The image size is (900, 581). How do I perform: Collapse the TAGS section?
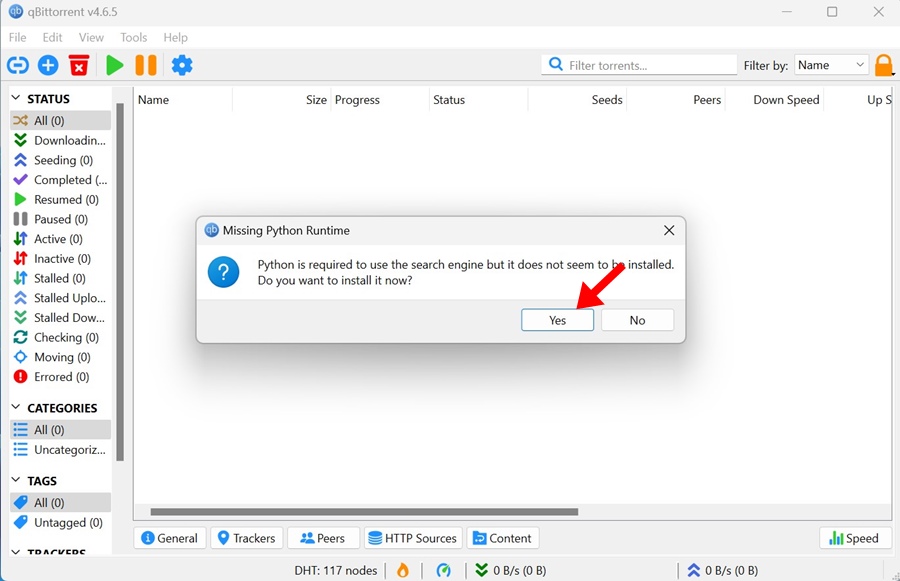(x=15, y=480)
